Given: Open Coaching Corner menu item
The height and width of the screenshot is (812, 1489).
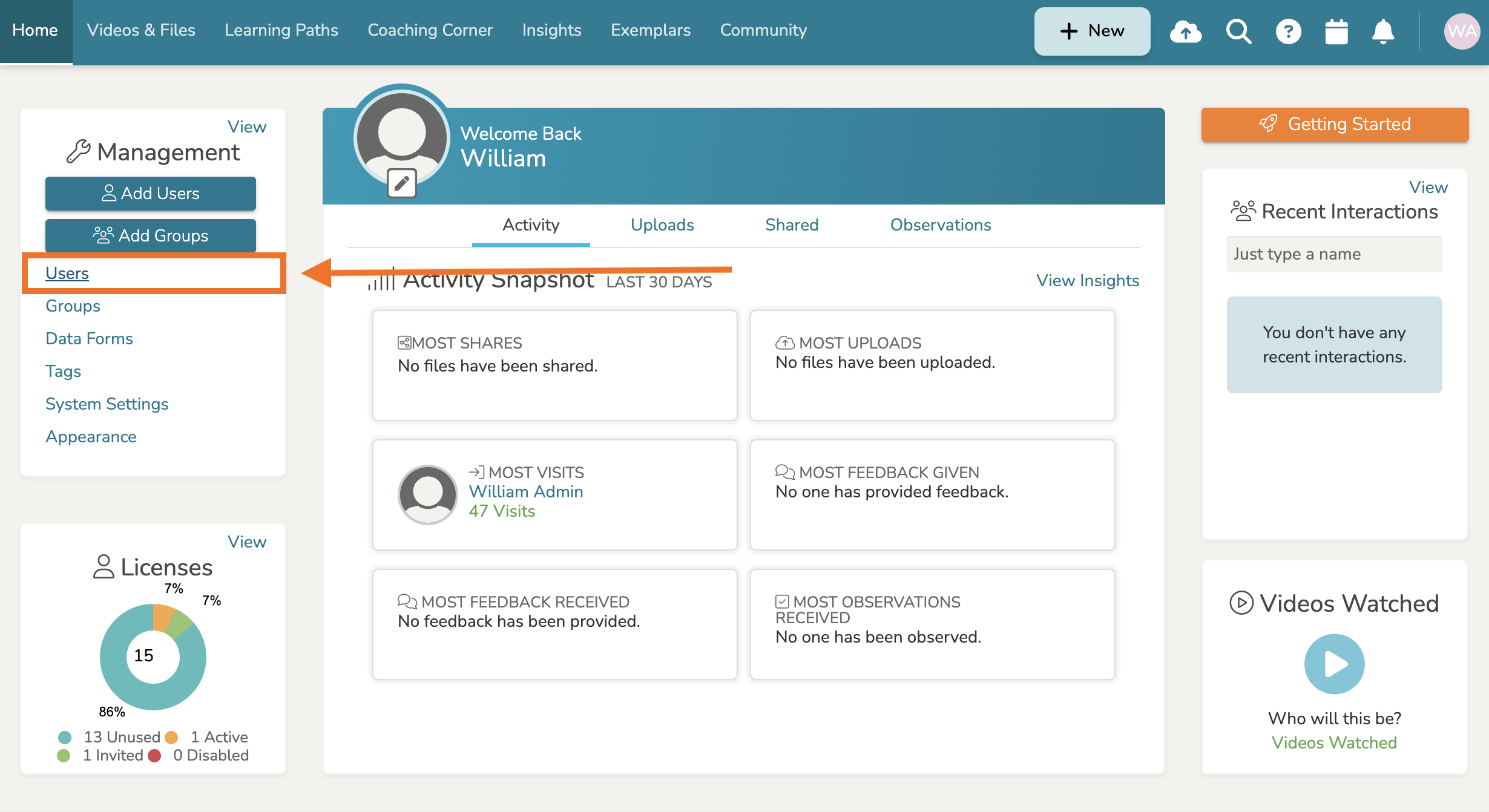Looking at the screenshot, I should pyautogui.click(x=430, y=30).
